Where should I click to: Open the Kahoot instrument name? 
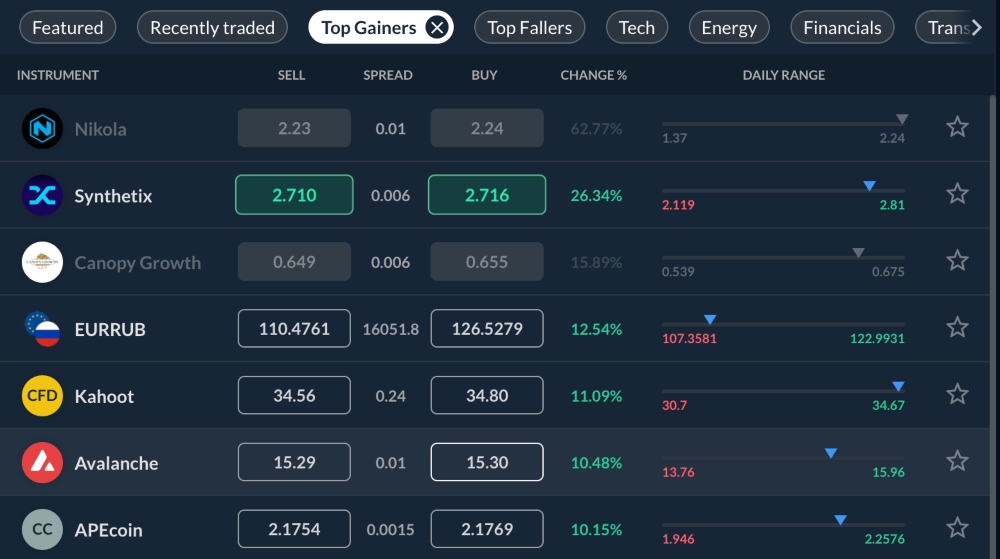[x=104, y=396]
